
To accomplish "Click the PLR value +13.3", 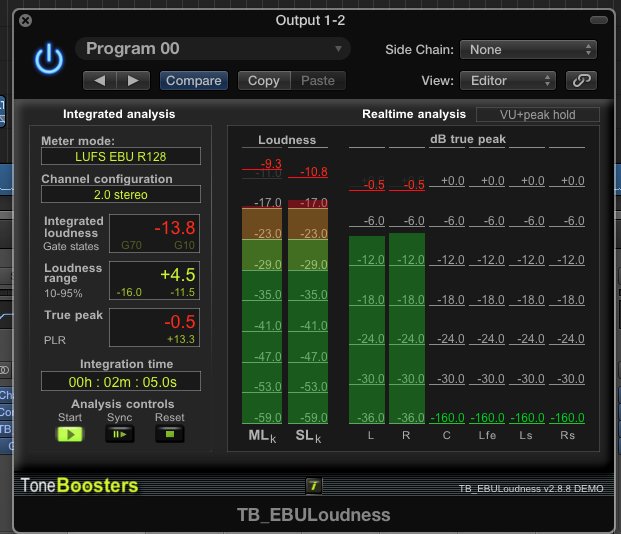I will [x=181, y=339].
